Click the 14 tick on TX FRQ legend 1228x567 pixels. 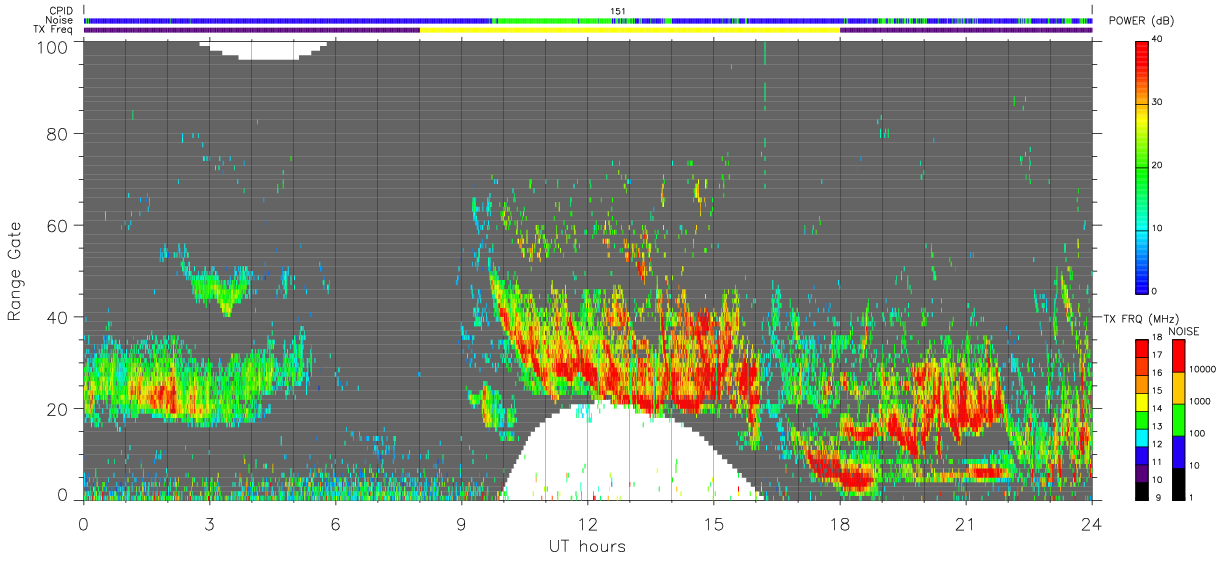(1157, 408)
